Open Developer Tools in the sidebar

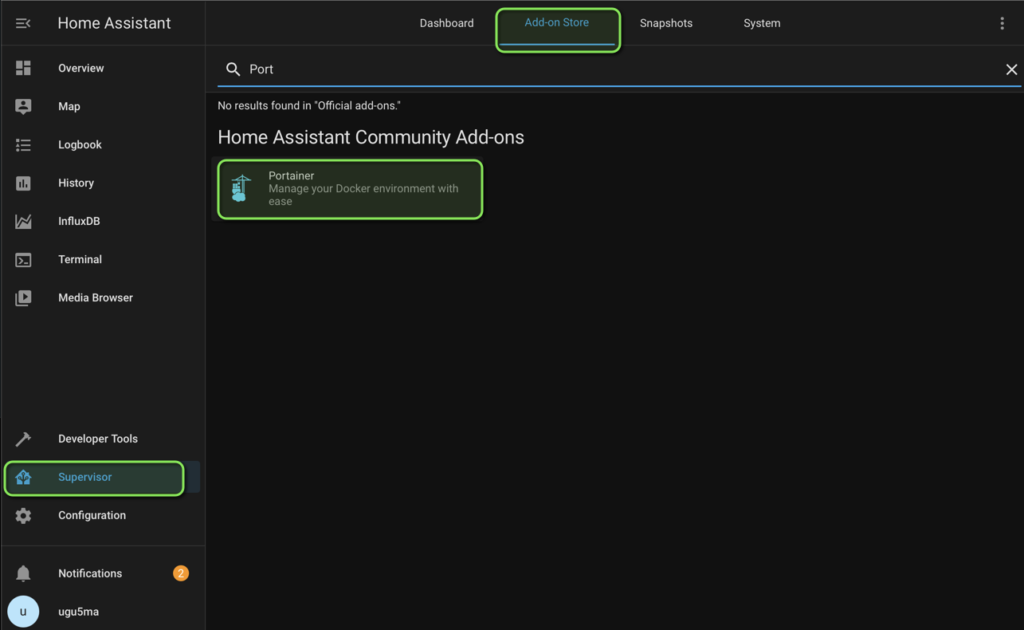[101, 439]
